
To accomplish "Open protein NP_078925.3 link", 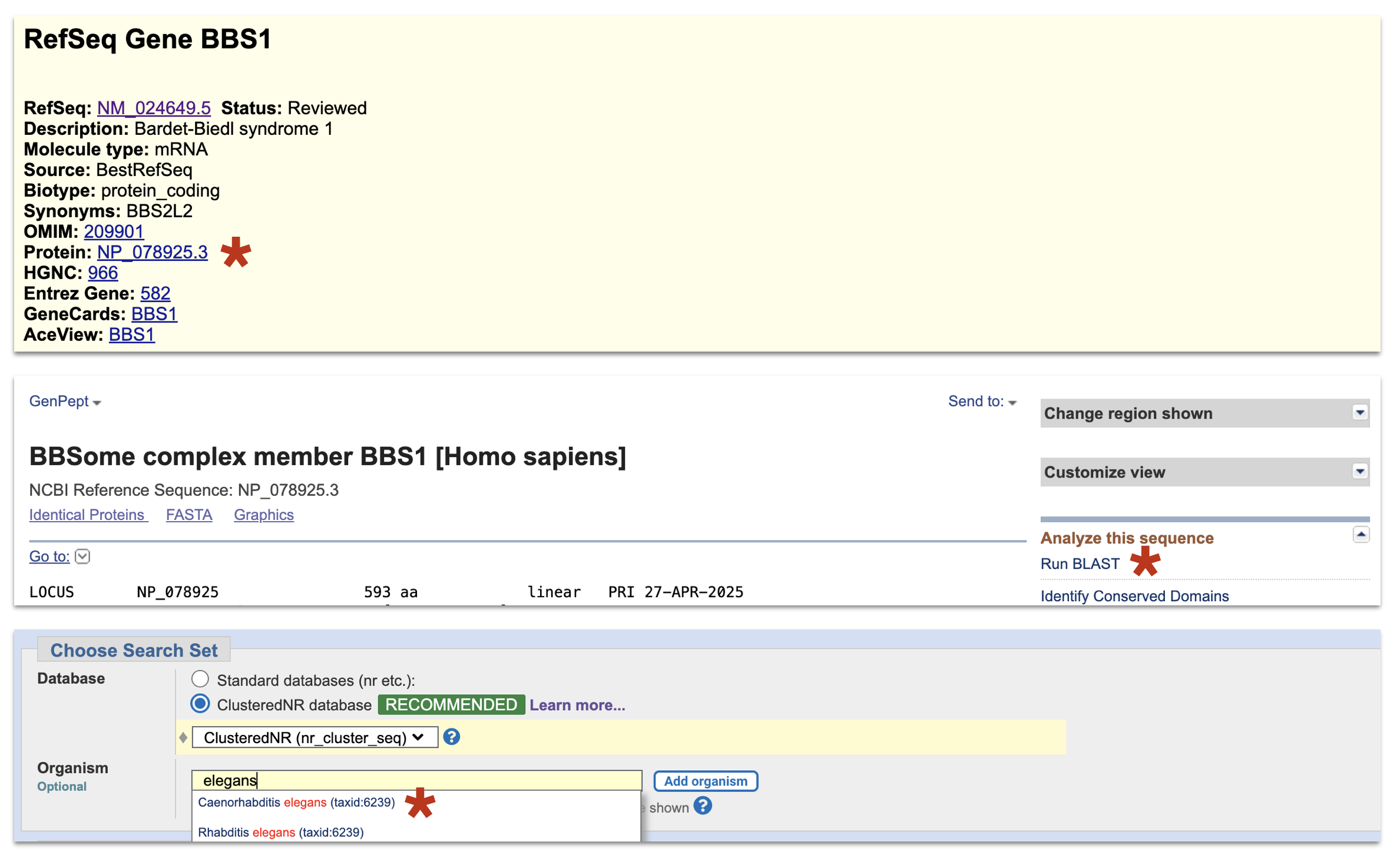I will click(x=152, y=252).
